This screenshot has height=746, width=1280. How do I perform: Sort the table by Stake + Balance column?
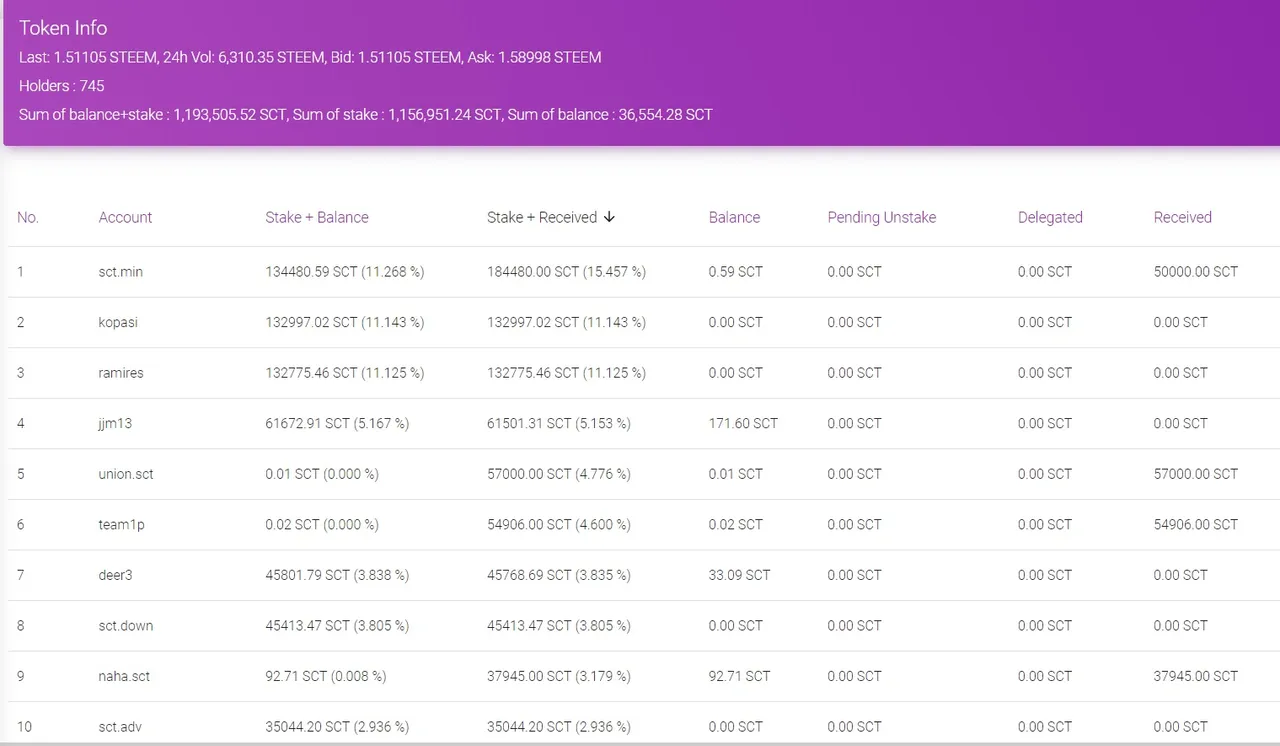(317, 217)
